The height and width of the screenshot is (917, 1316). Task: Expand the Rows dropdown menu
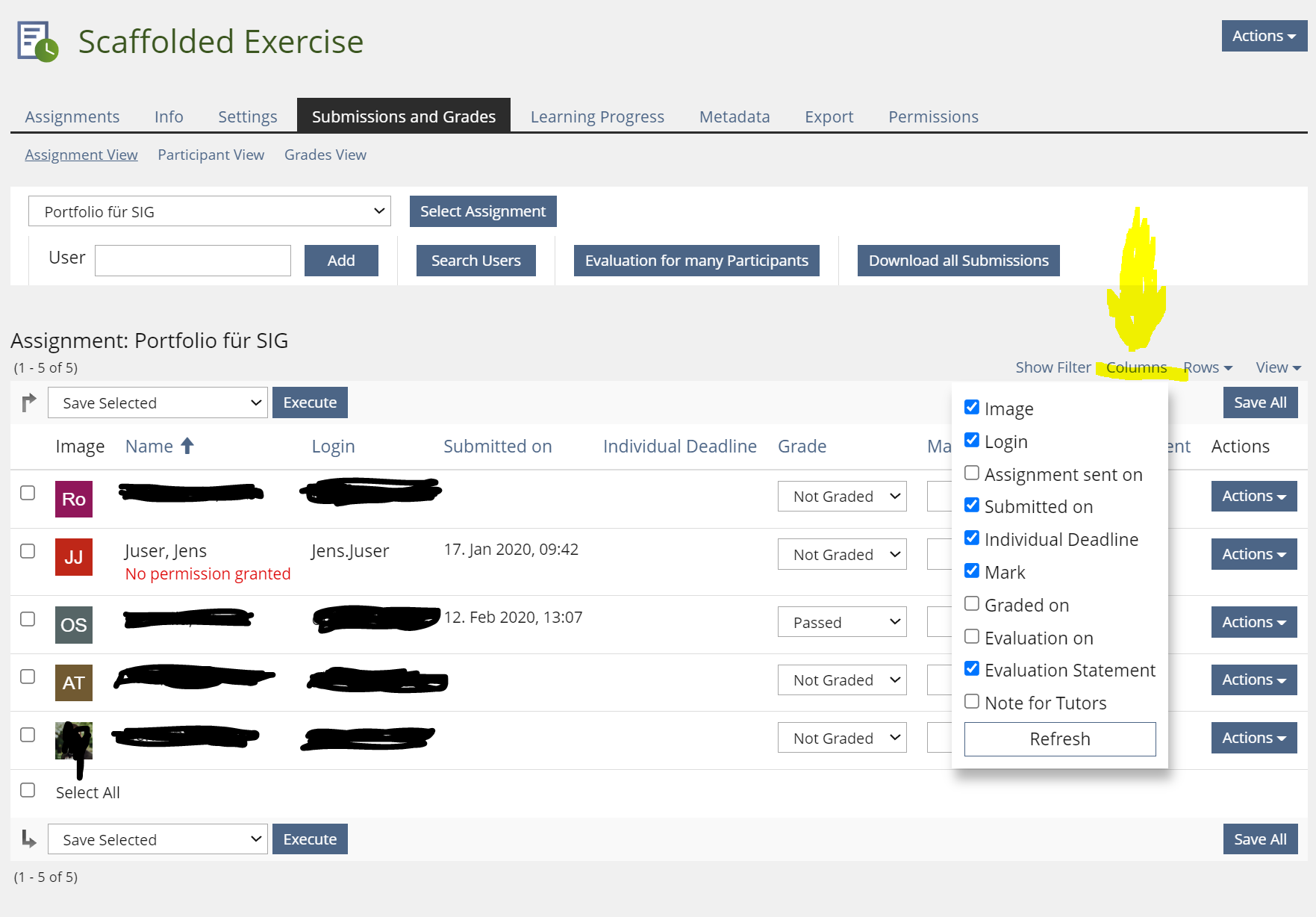(x=1207, y=367)
